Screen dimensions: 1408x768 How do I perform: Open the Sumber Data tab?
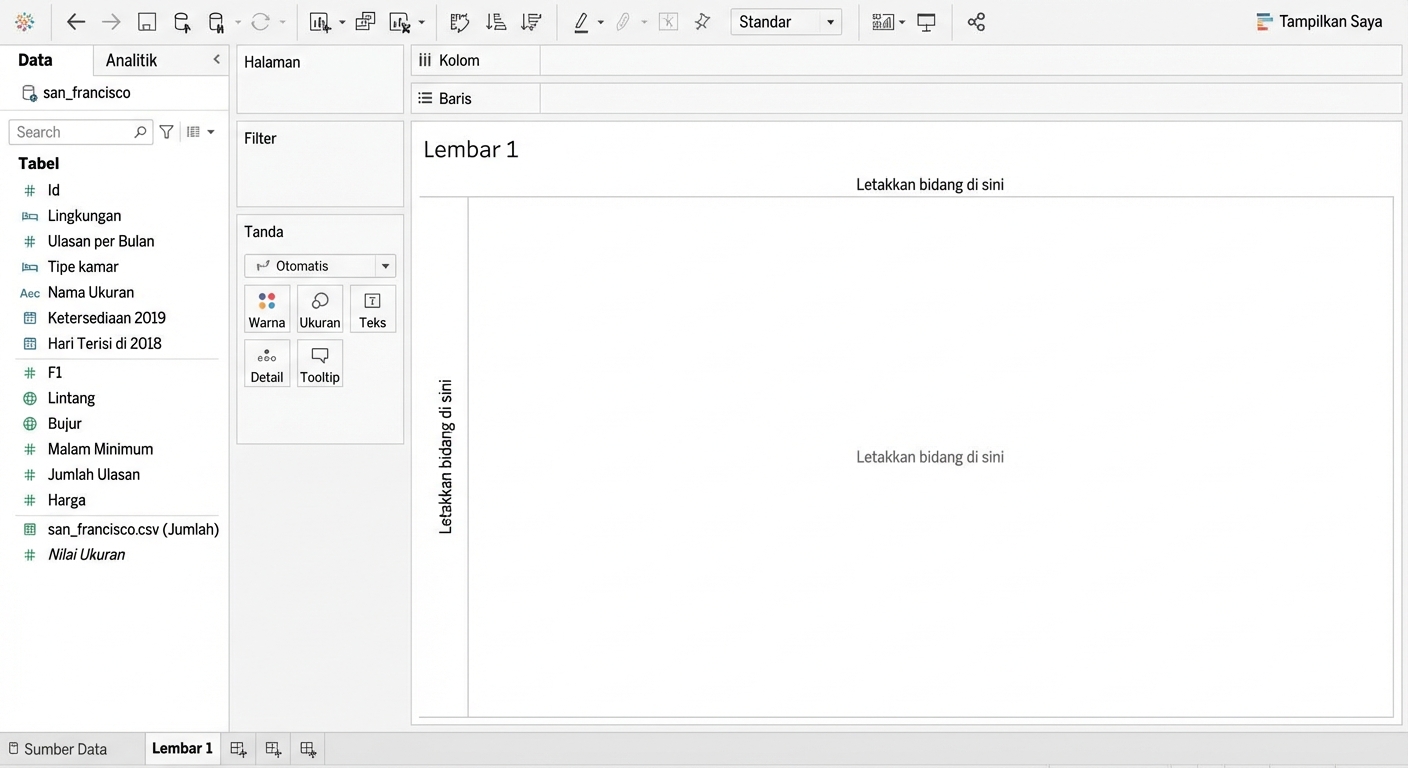(58, 749)
